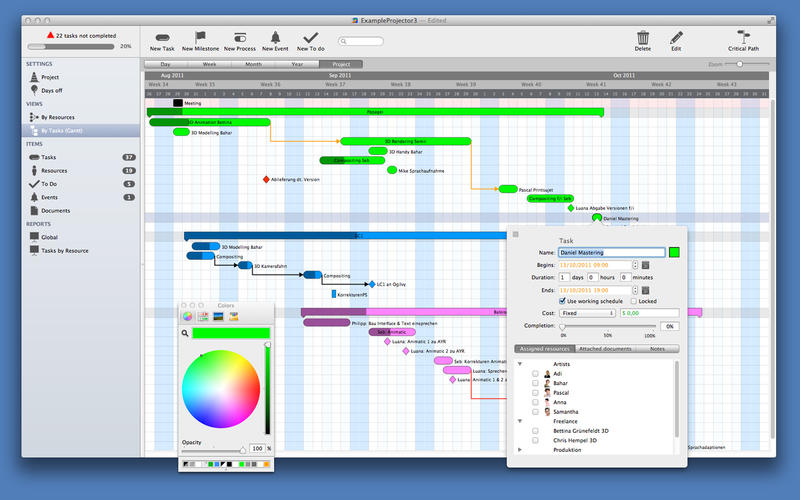Add a New Milestone from the toolbar
Screen dimensions: 800x500
tap(201, 36)
